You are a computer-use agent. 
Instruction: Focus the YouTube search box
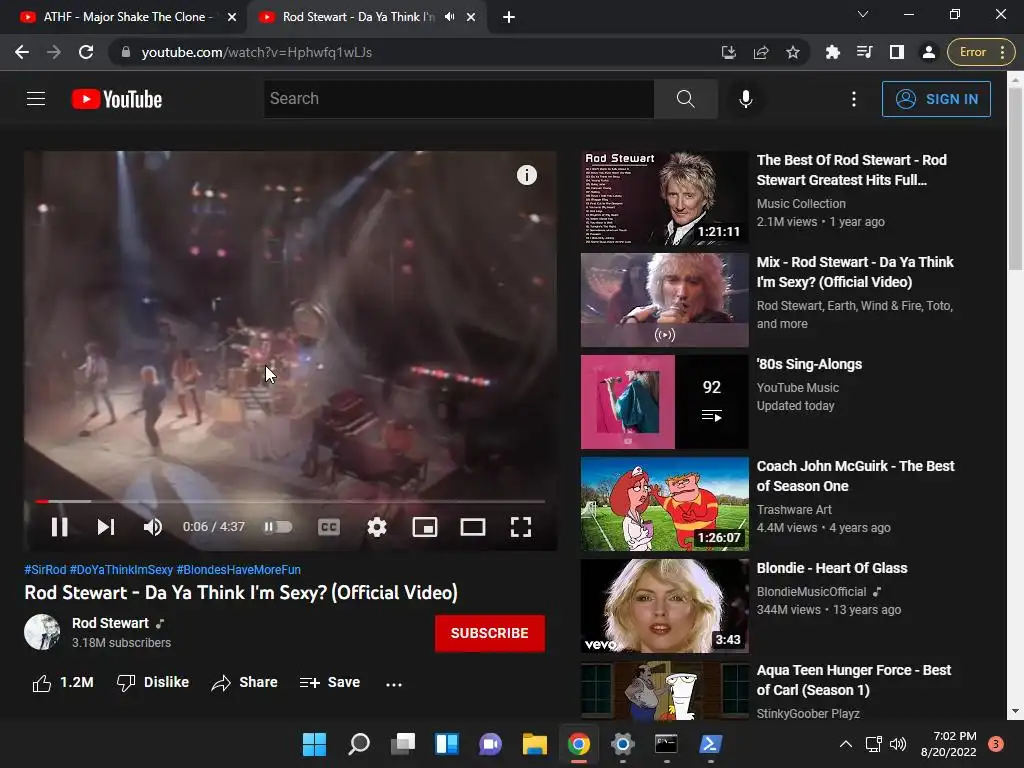point(458,99)
